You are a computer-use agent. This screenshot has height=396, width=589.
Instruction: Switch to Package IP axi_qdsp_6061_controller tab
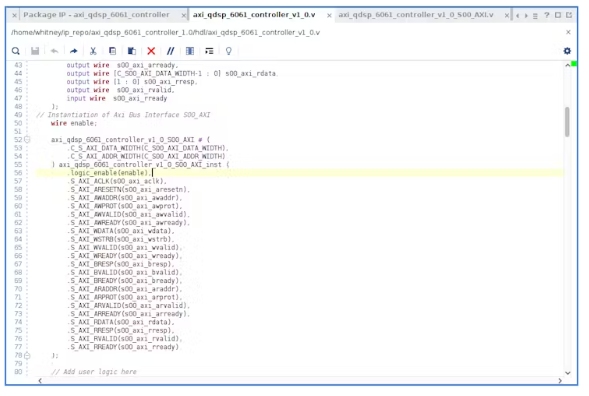[96, 15]
